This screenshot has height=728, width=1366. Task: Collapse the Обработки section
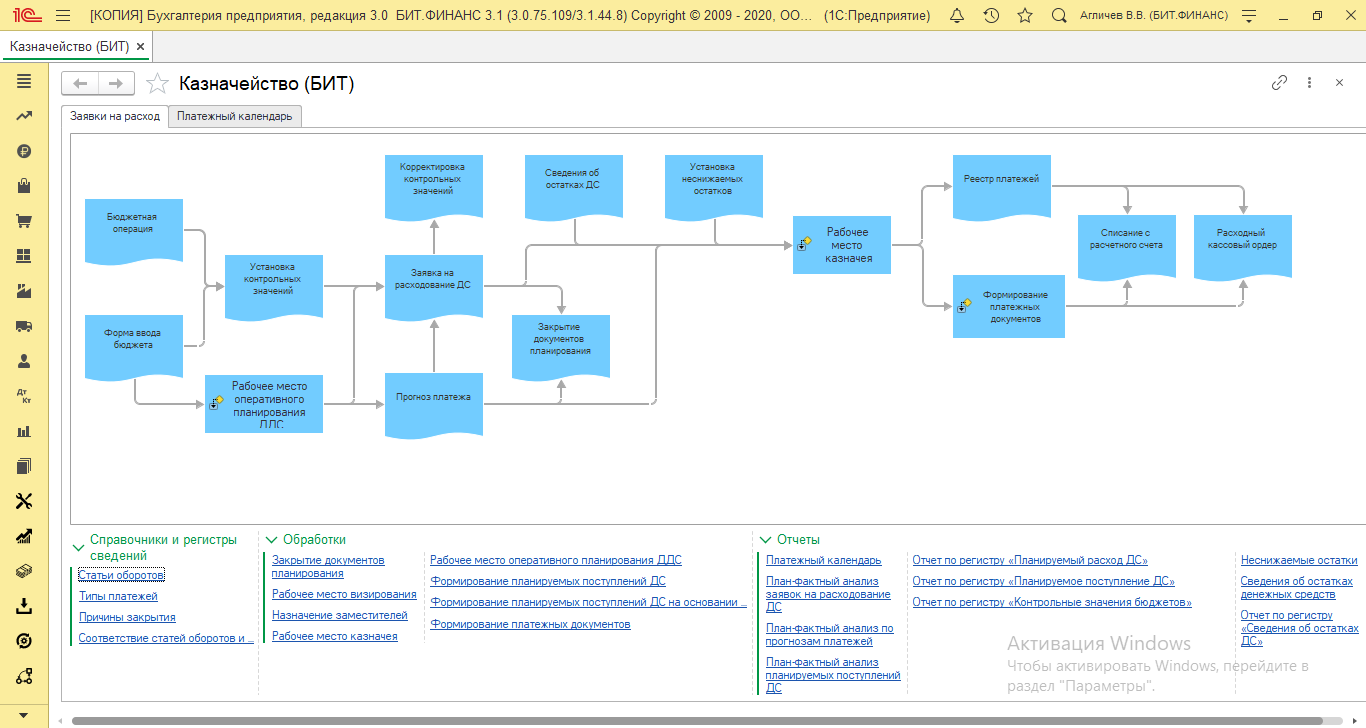pyautogui.click(x=272, y=540)
